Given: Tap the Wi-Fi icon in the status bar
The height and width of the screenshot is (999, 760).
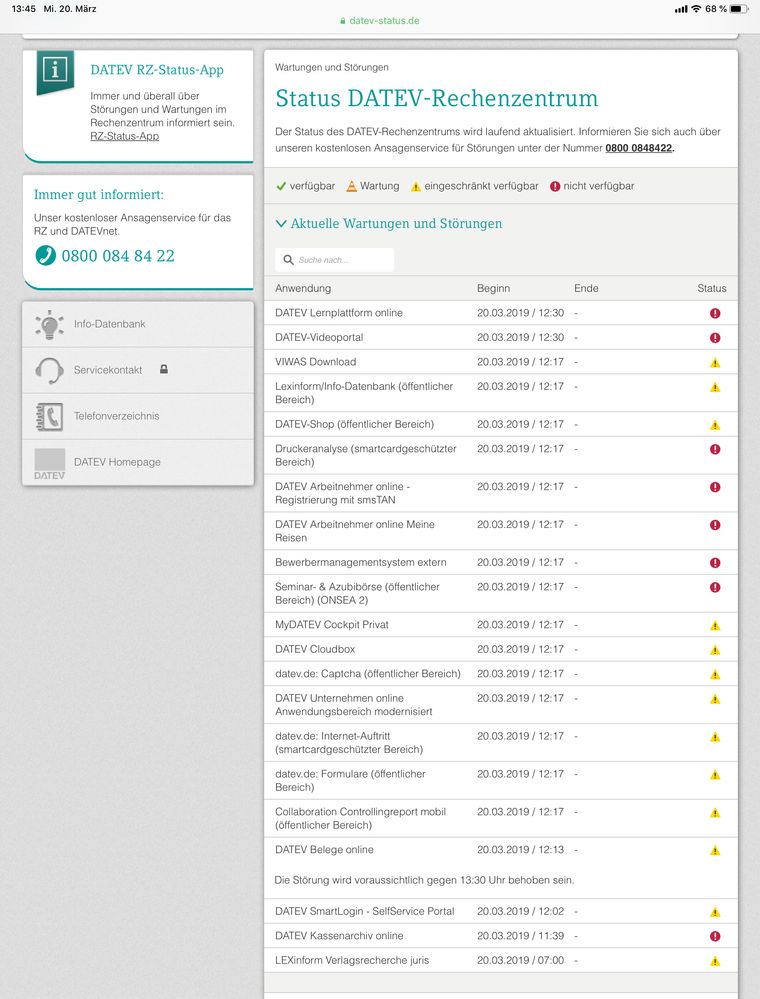Looking at the screenshot, I should point(696,9).
